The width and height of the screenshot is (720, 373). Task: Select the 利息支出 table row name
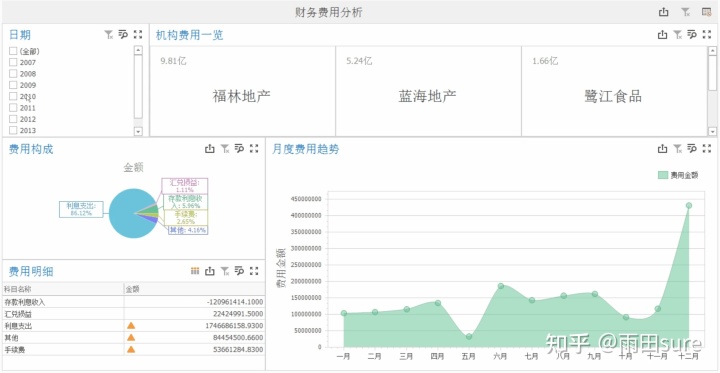(18, 326)
